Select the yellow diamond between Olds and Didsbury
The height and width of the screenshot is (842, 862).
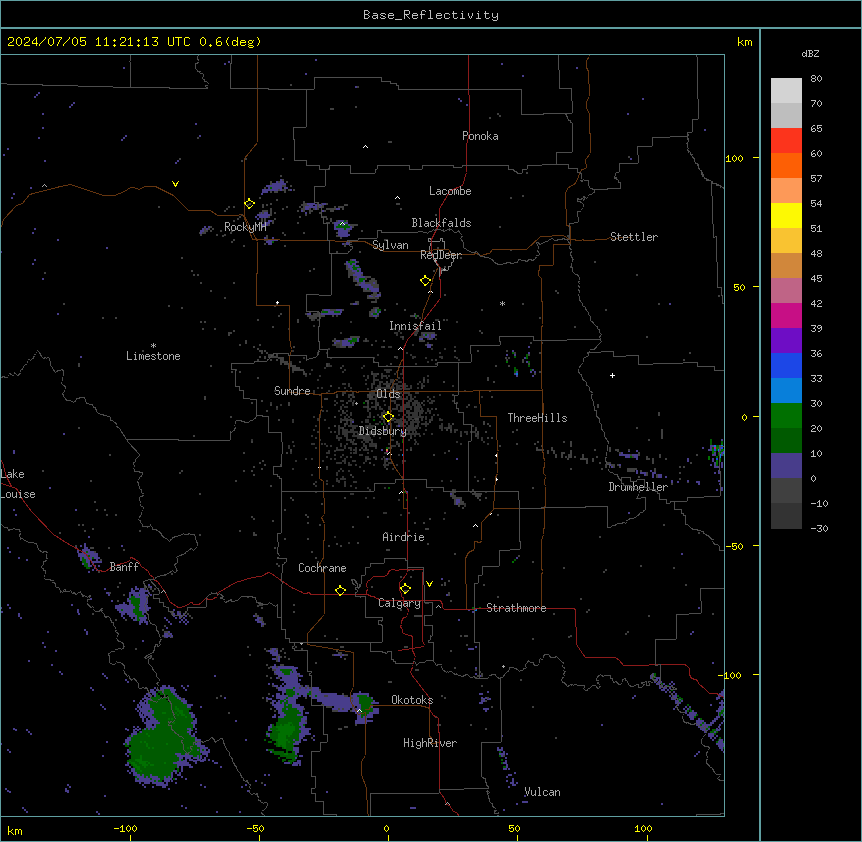click(x=388, y=417)
